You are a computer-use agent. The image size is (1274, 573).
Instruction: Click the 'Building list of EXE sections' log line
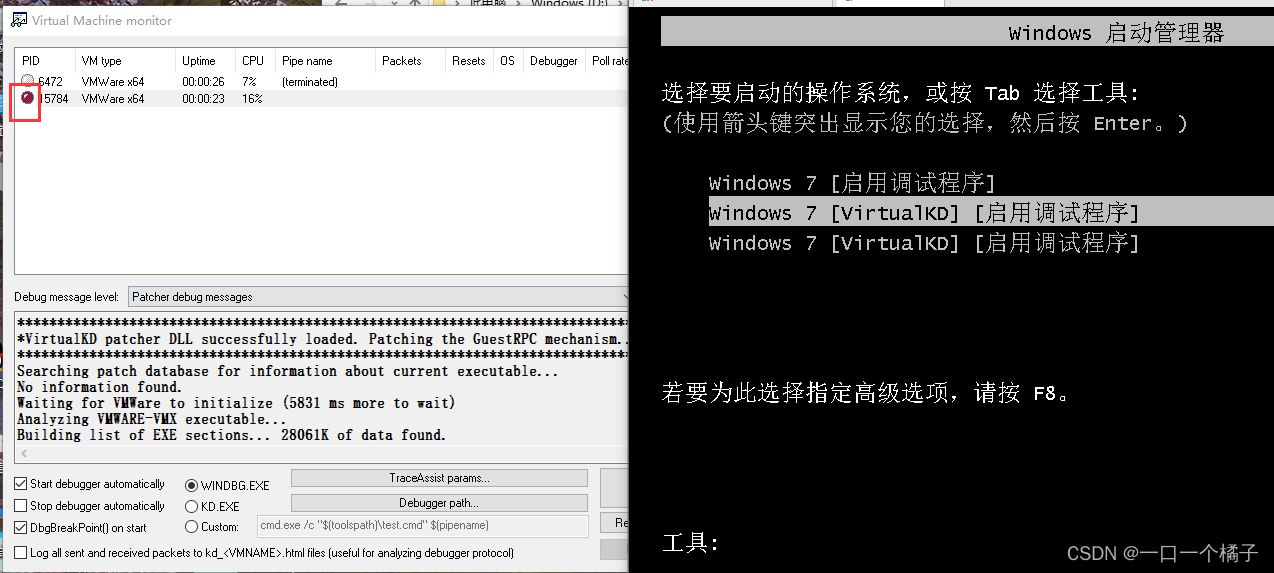click(x=232, y=435)
